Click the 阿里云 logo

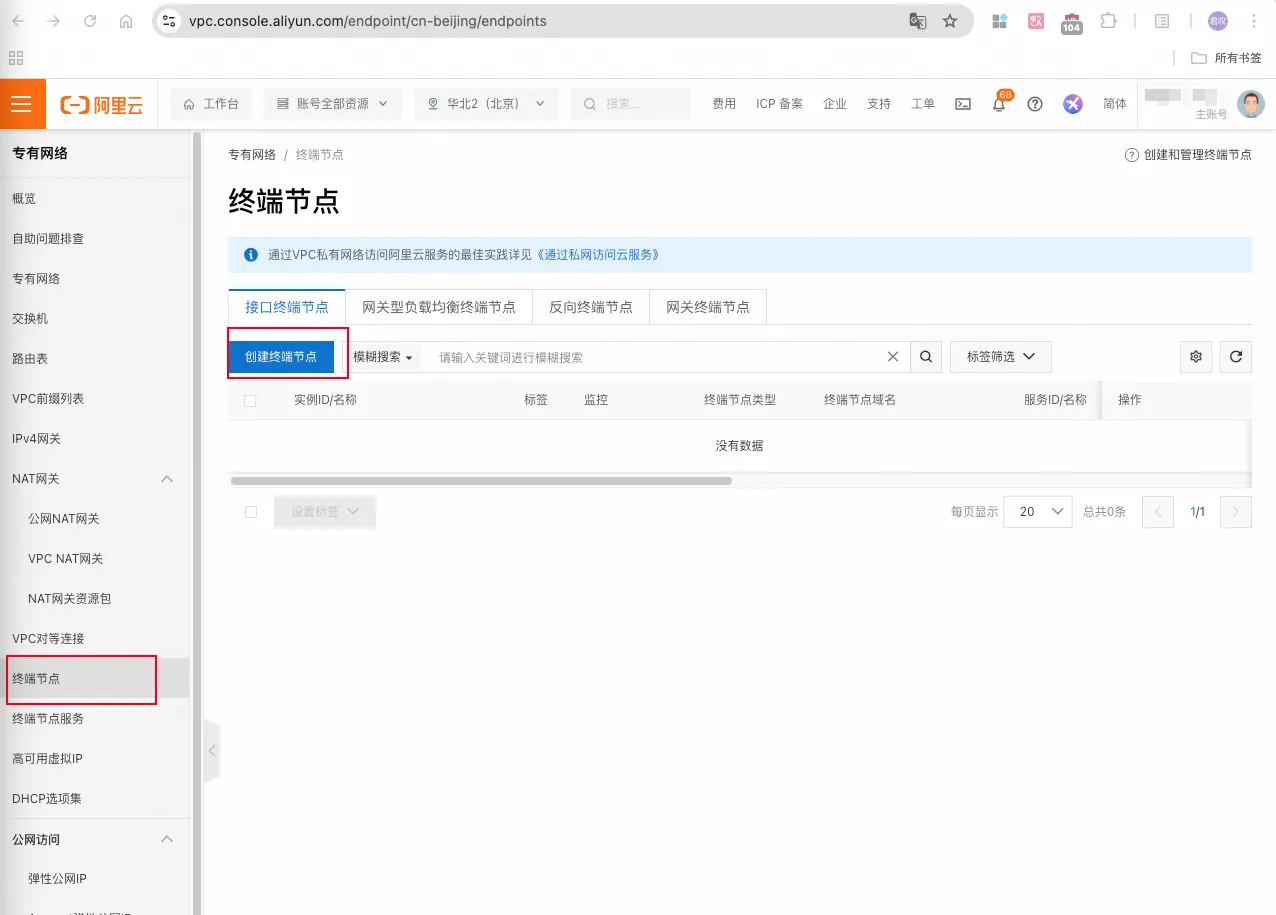tap(102, 104)
